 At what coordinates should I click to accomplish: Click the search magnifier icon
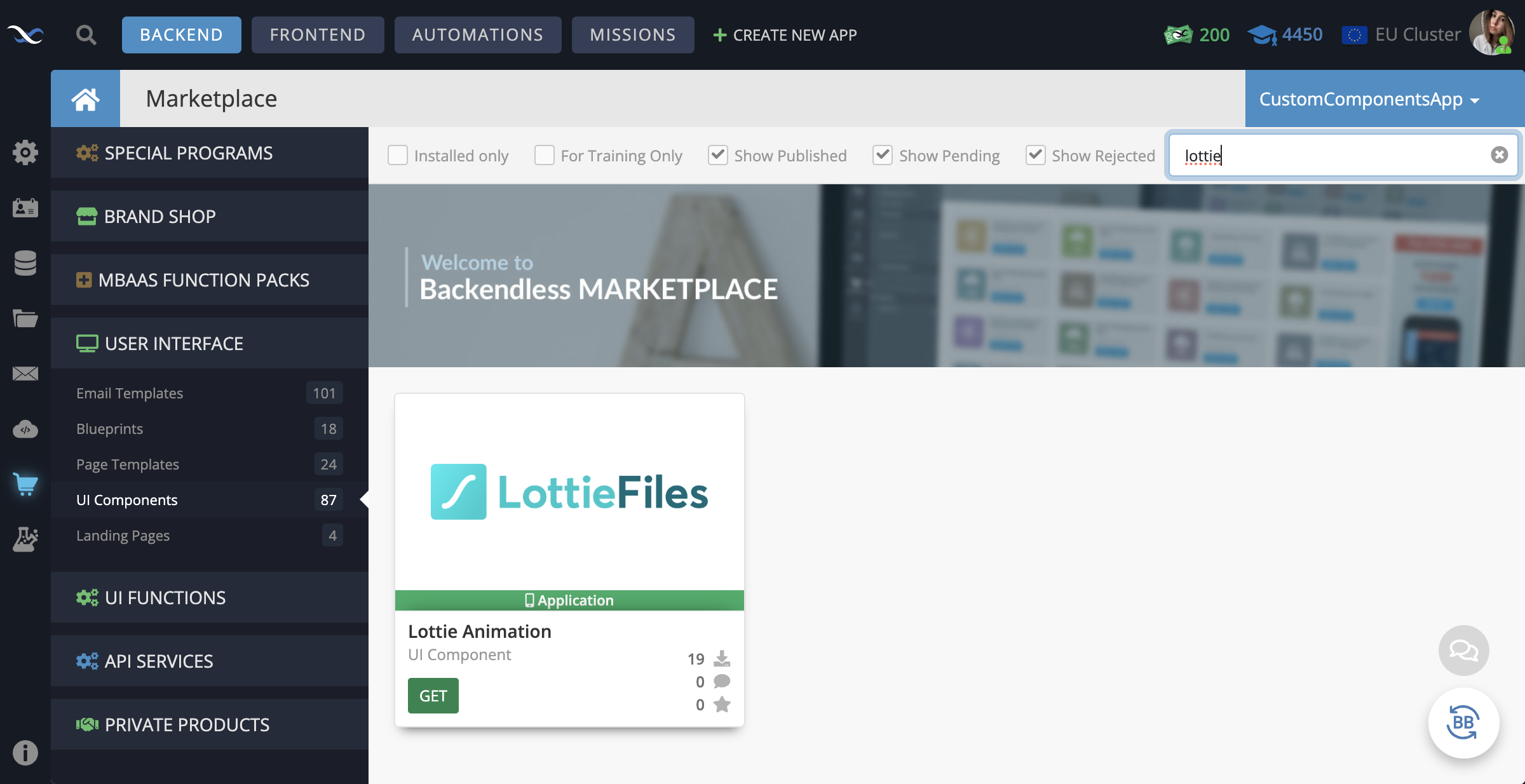point(85,34)
